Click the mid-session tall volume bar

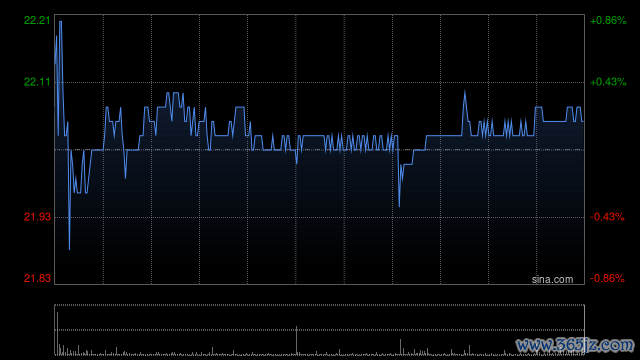[x=297, y=340]
